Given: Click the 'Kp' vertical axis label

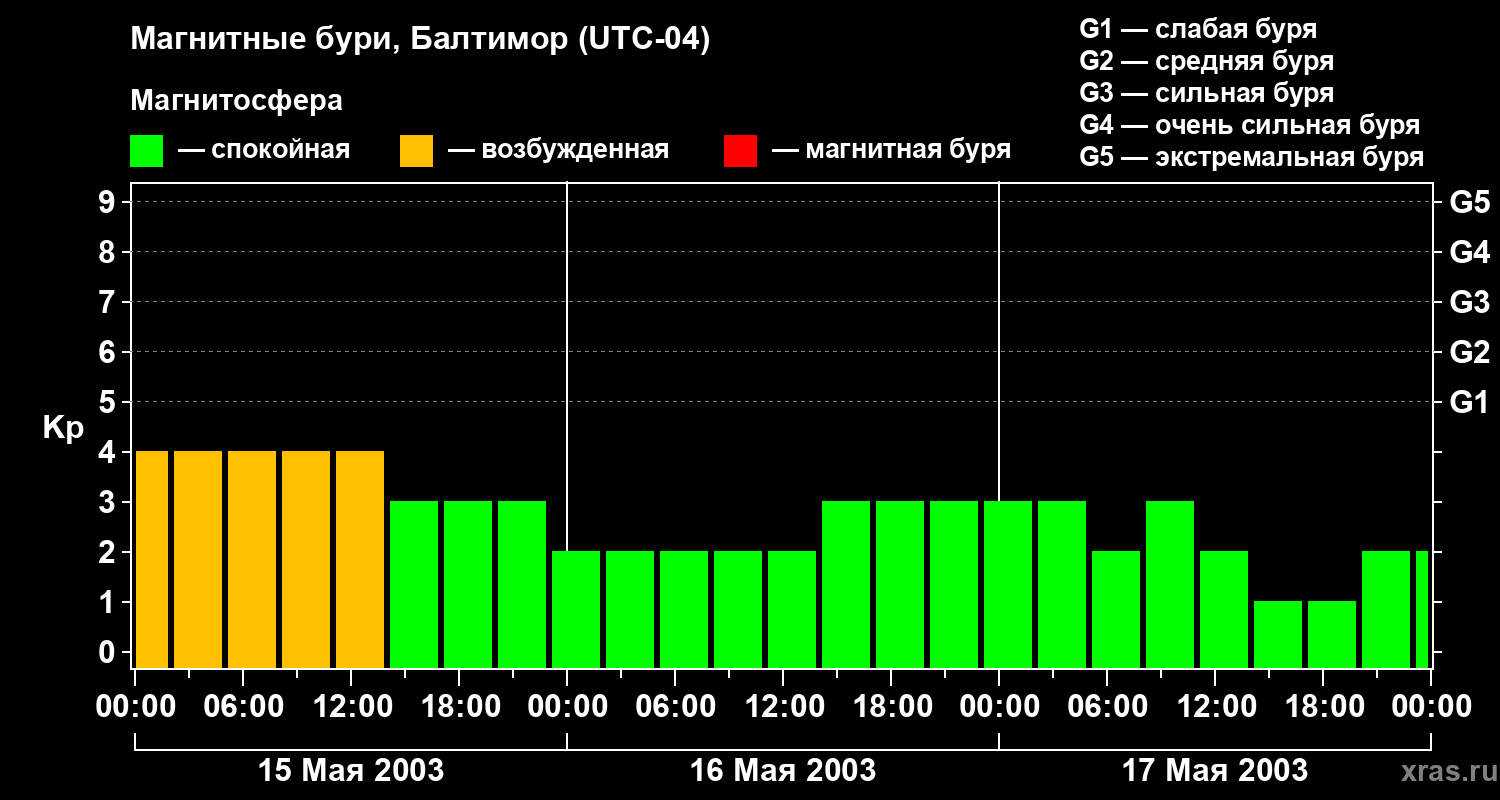Looking at the screenshot, I should (x=63, y=428).
